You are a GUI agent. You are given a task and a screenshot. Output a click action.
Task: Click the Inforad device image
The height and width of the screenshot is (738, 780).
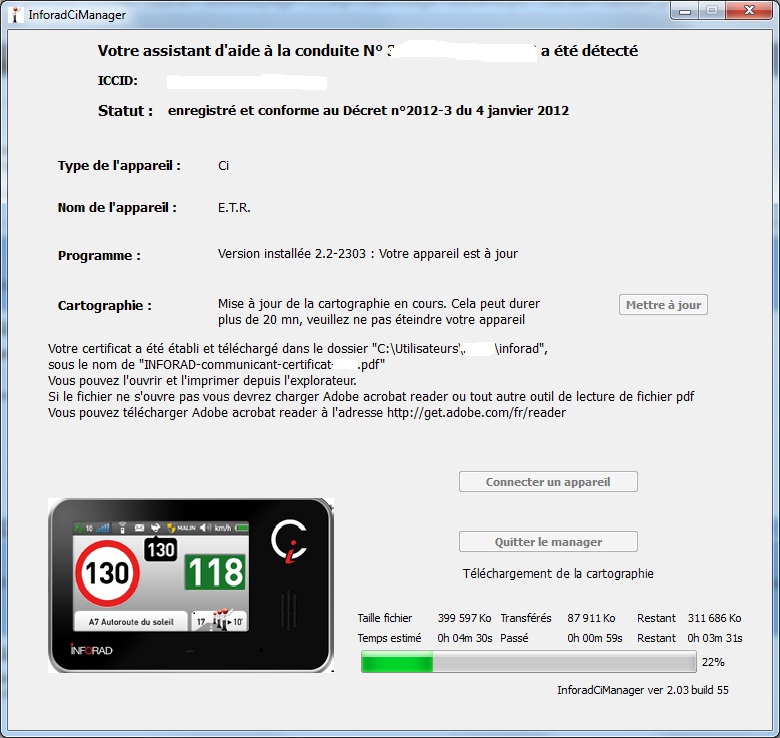191,585
